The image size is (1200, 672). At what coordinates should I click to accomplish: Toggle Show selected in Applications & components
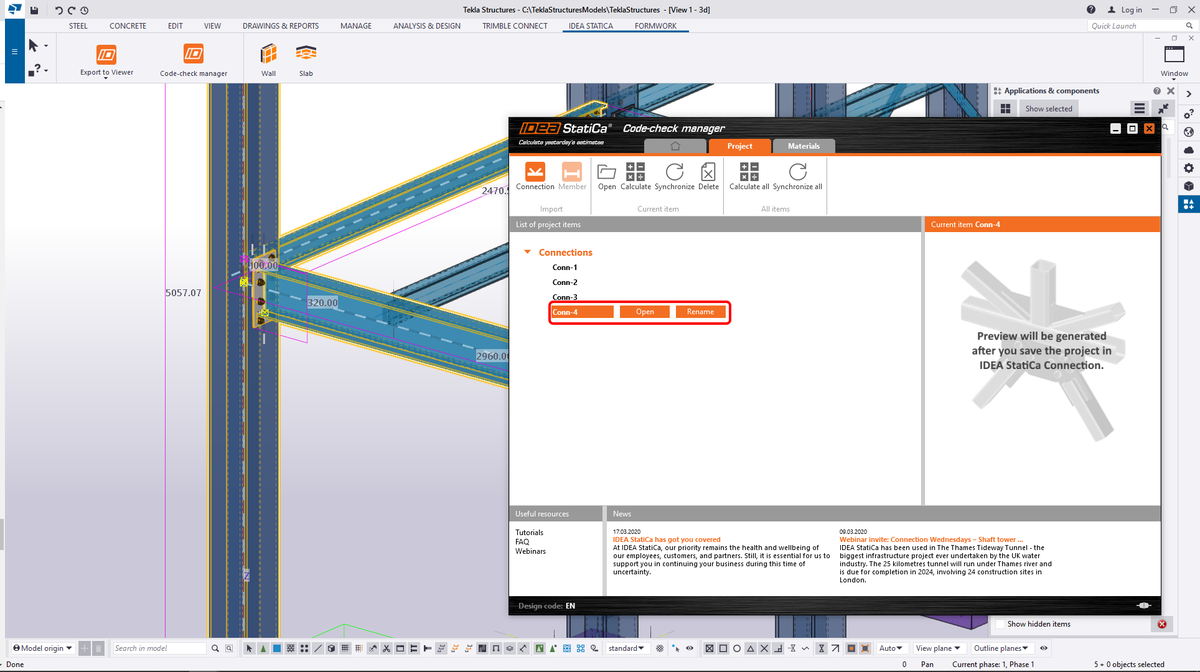(x=1048, y=108)
